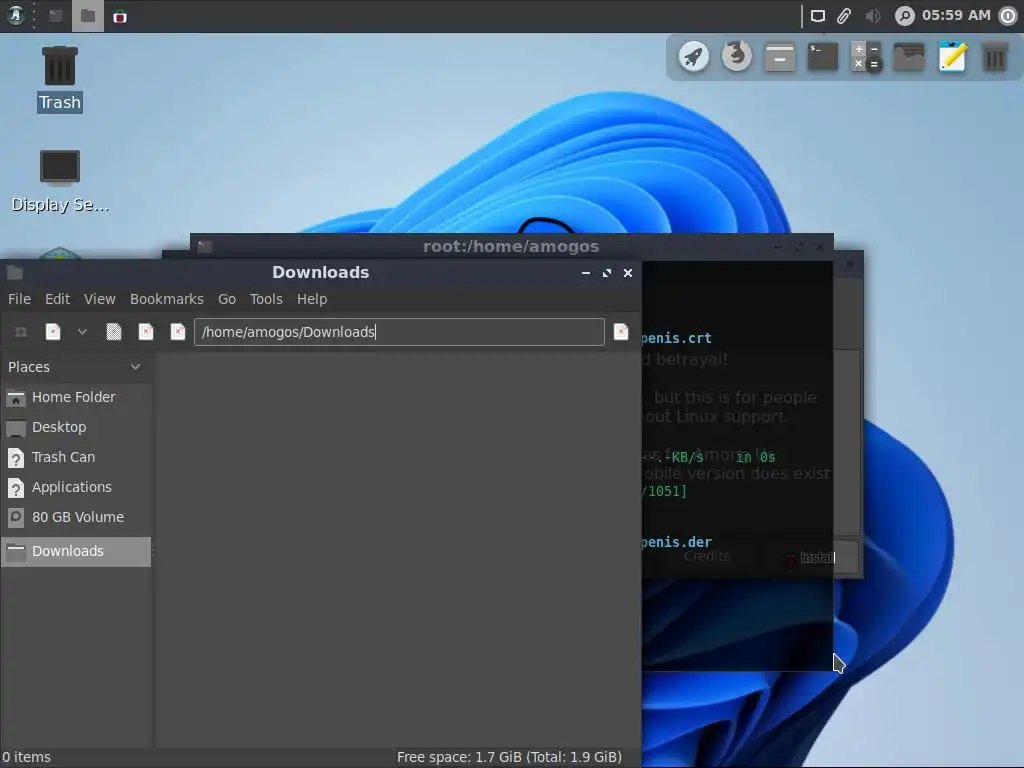Screen dimensions: 1024x768
Task: Launch the terminal from the dock
Action: click(823, 57)
